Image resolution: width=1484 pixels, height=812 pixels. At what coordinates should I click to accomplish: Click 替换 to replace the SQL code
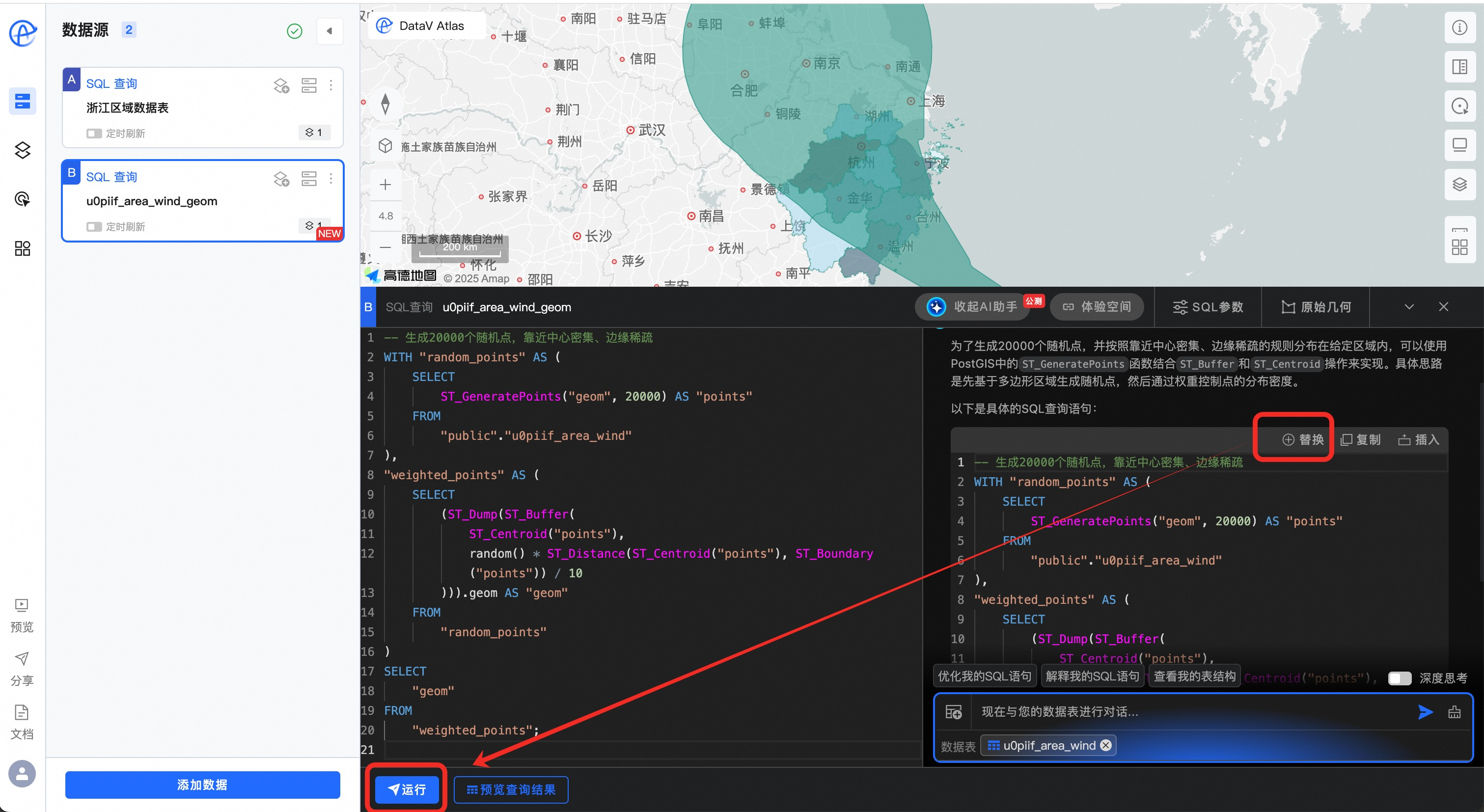(1302, 439)
